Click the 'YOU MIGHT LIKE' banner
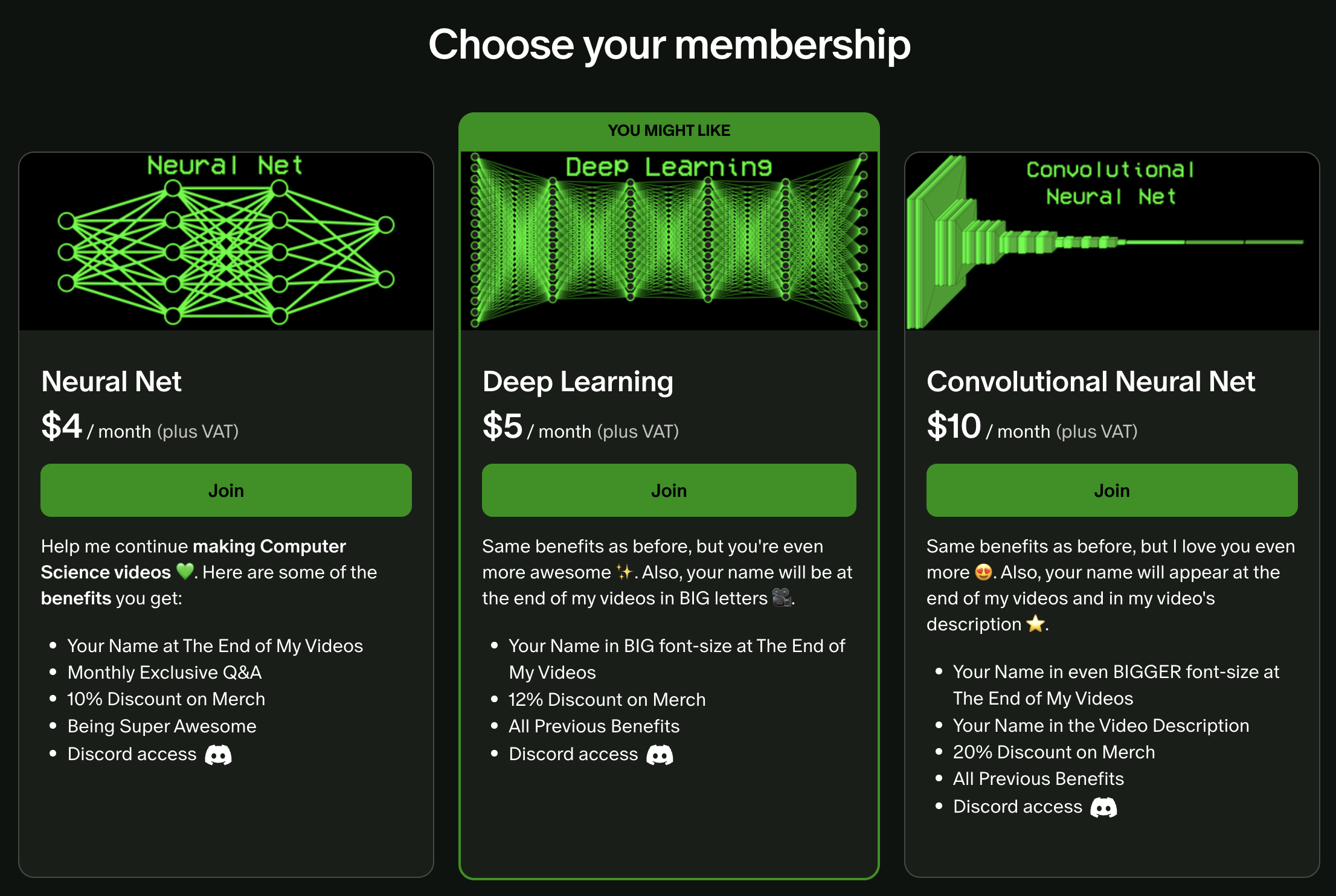This screenshot has height=896, width=1336. (x=669, y=130)
